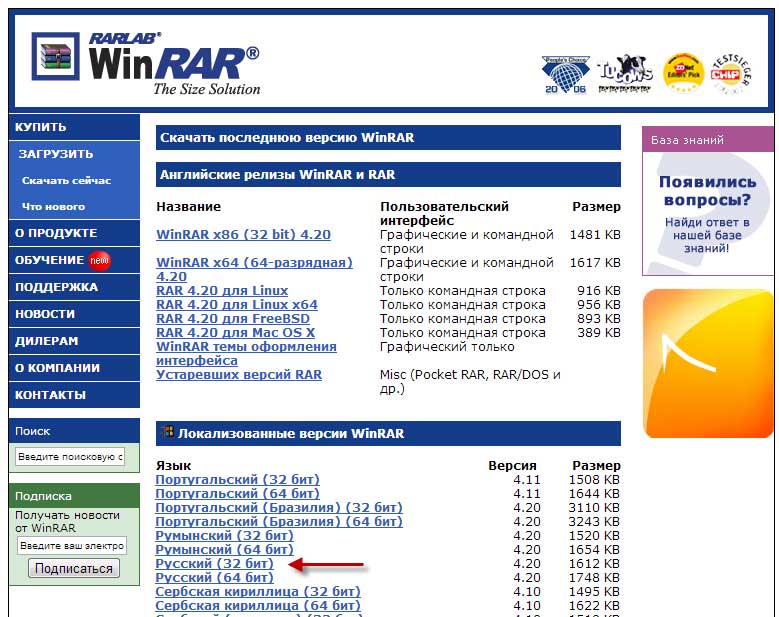Open the КОНТАКТЫ menu item
This screenshot has height=617, width=779.
click(x=74, y=395)
